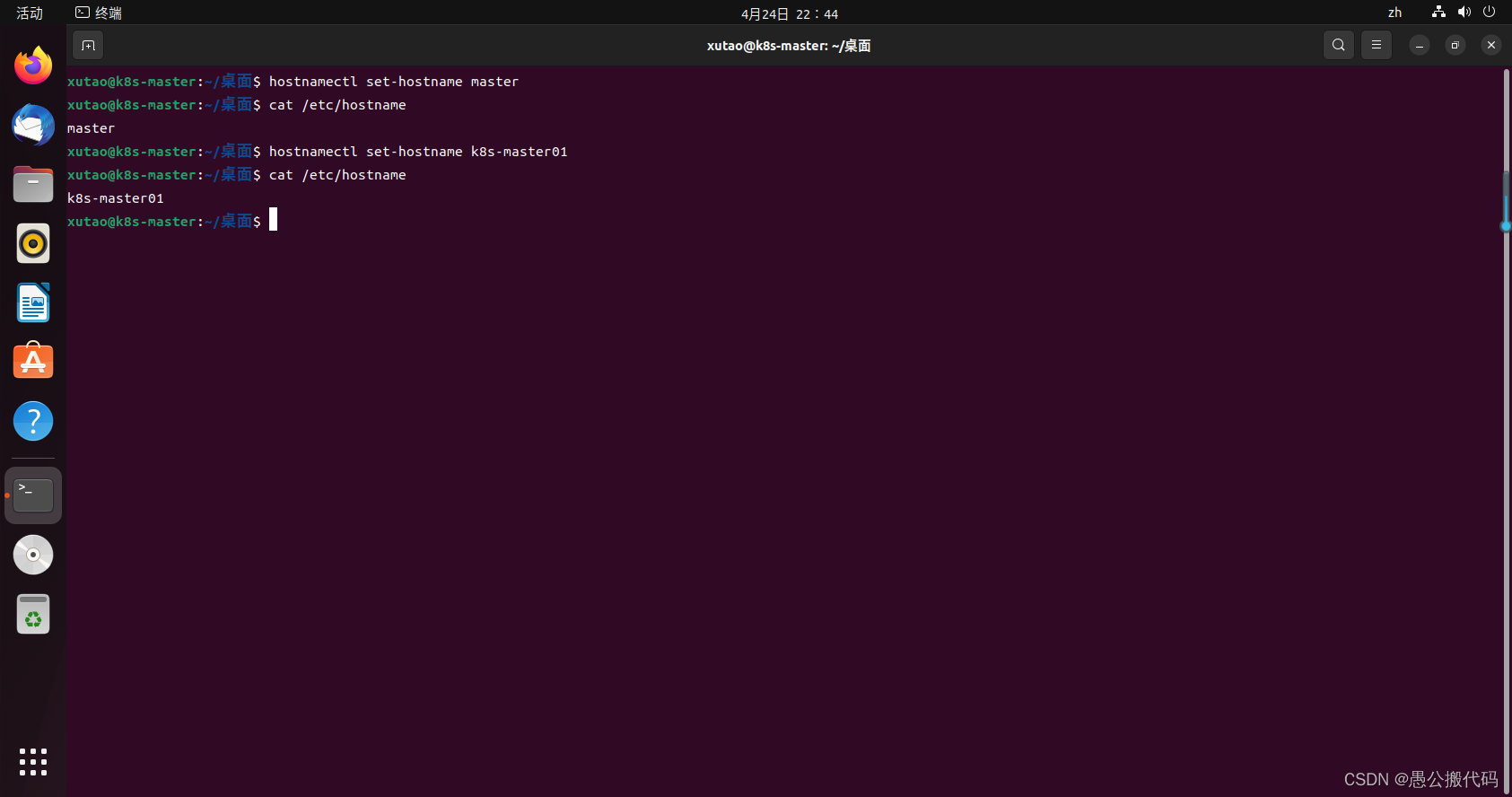
Task: Click 'hostnamectl set-hostname master' command text
Action: 394,82
